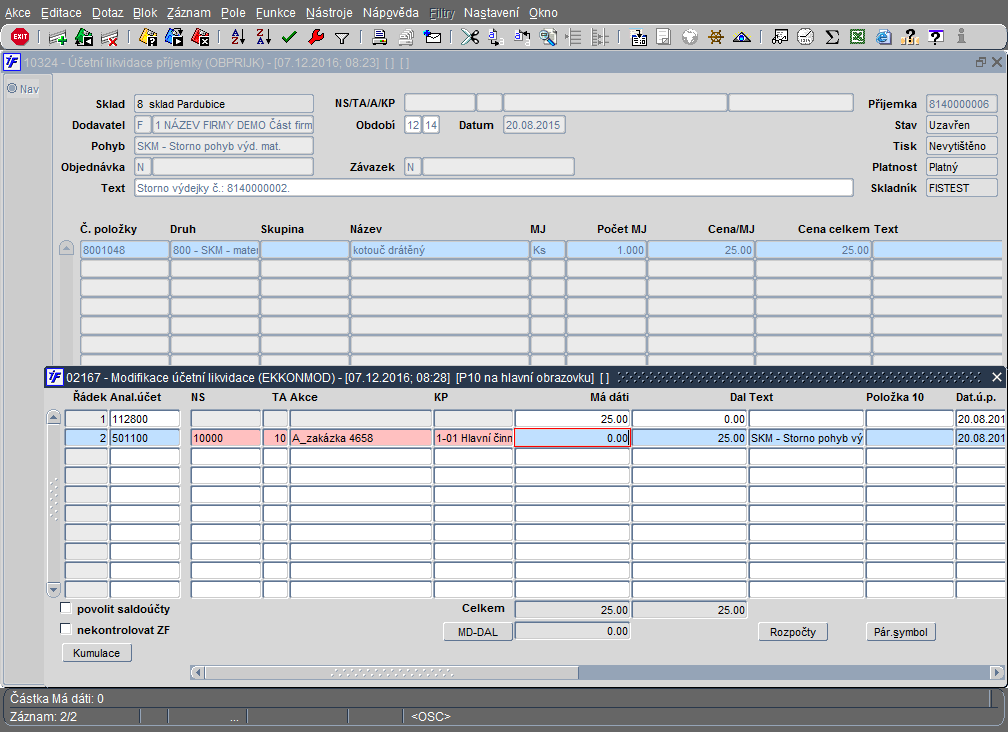
Task: Click the delete record red-X icon
Action: [x=110, y=37]
